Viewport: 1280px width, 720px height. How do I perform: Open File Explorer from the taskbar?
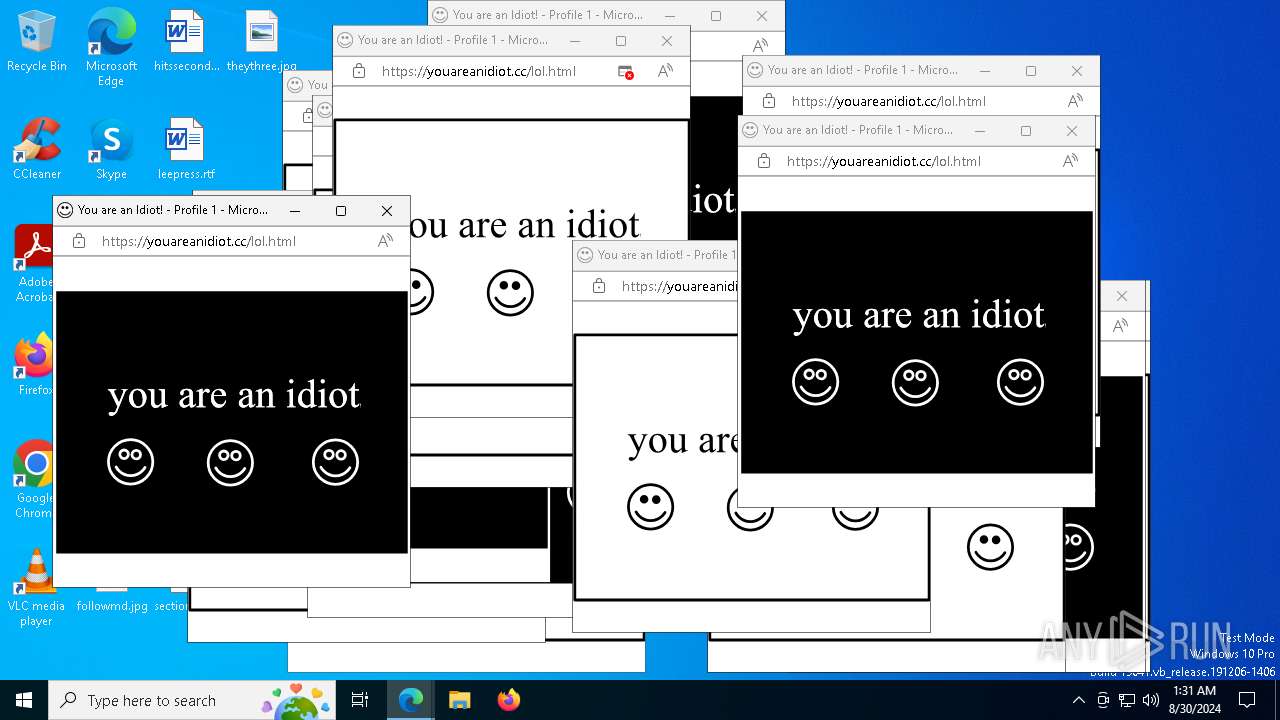(459, 700)
